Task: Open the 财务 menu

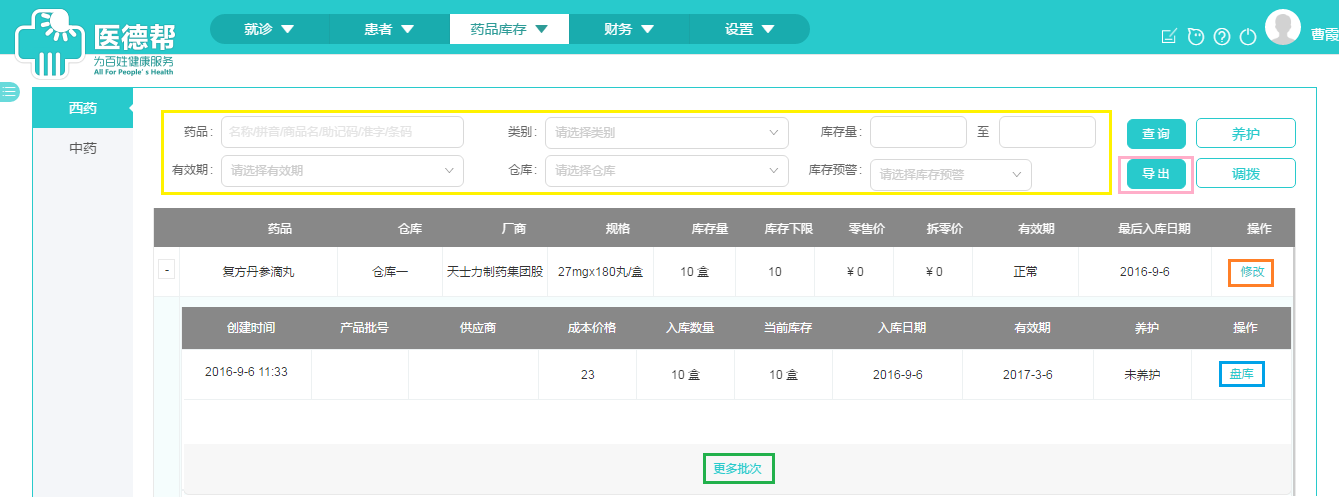Action: pos(629,29)
